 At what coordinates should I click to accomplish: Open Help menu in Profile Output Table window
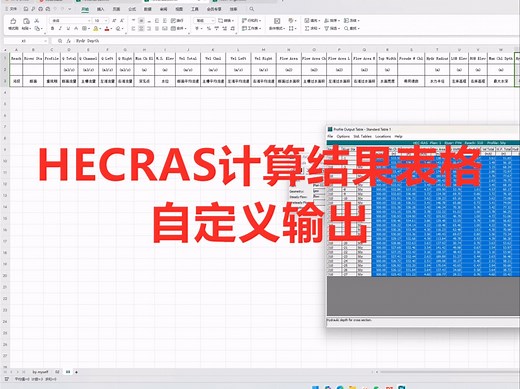[398, 136]
